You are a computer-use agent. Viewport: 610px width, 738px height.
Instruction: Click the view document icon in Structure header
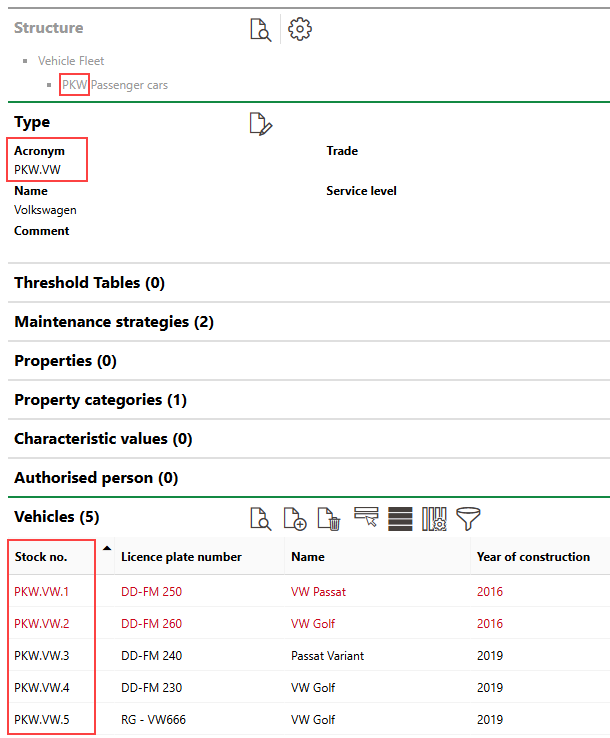pyautogui.click(x=260, y=30)
